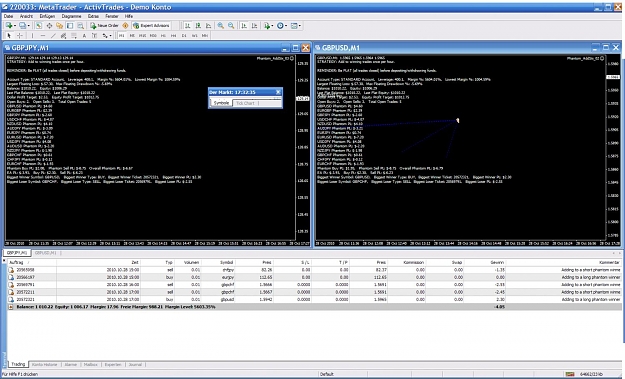Viewport: 625px width, 379px height.
Task: Click connection status bars in status bar
Action: coord(570,374)
